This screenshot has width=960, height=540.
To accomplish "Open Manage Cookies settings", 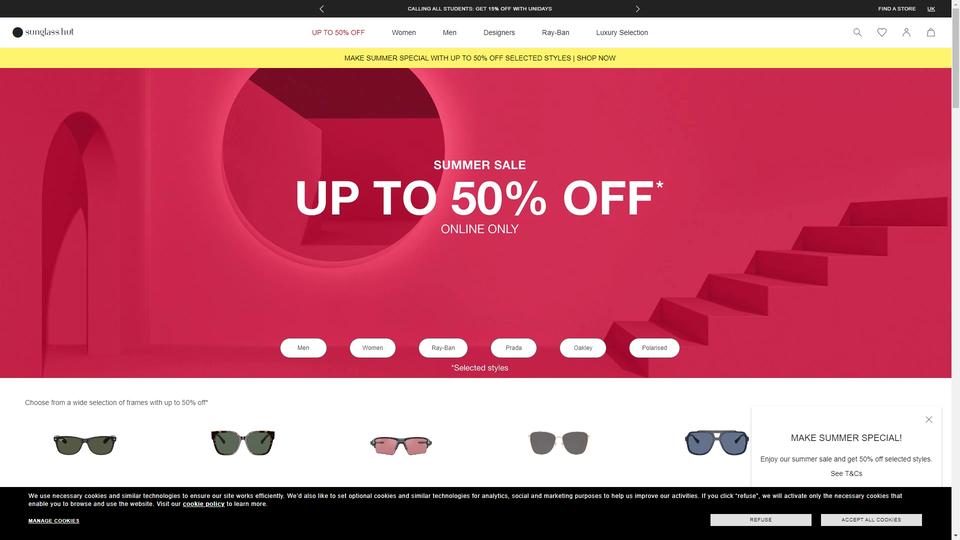I will click(54, 521).
